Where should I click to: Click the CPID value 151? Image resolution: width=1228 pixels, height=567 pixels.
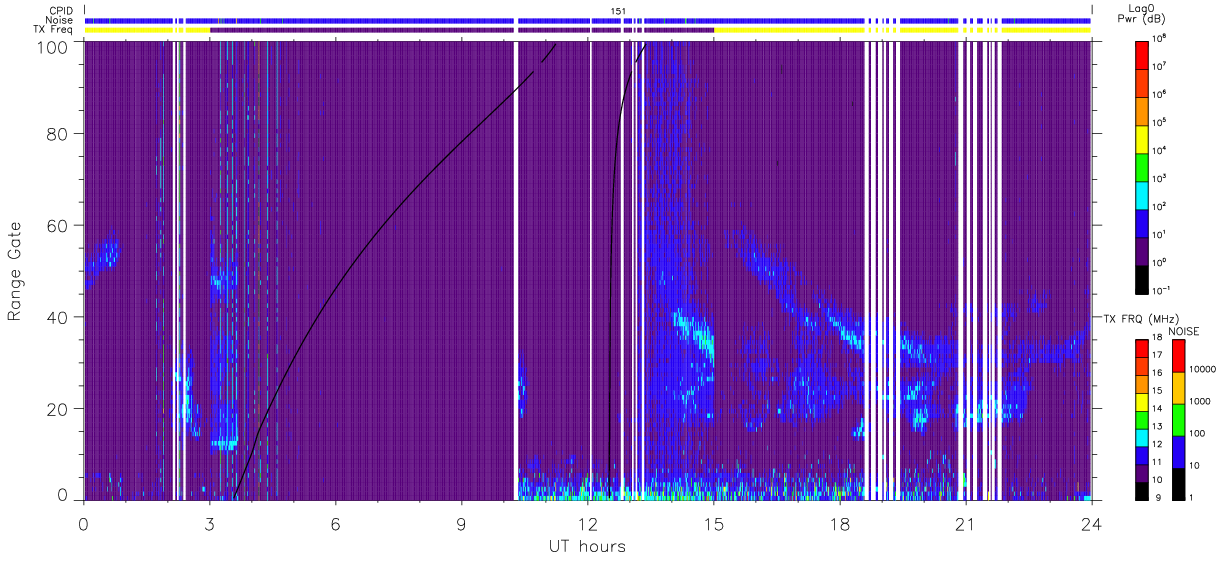click(x=617, y=10)
